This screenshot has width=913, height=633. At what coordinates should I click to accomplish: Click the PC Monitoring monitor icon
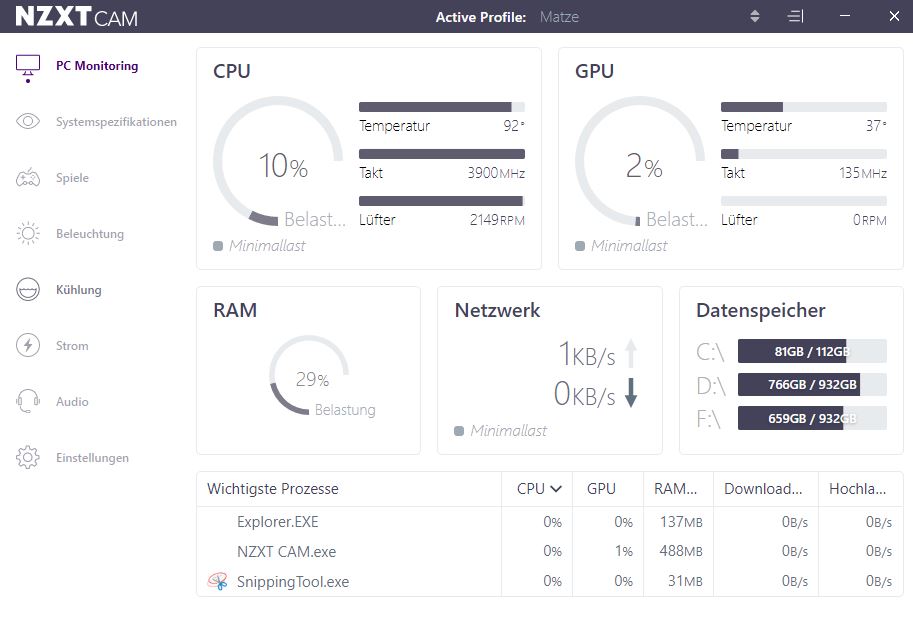(x=27, y=68)
